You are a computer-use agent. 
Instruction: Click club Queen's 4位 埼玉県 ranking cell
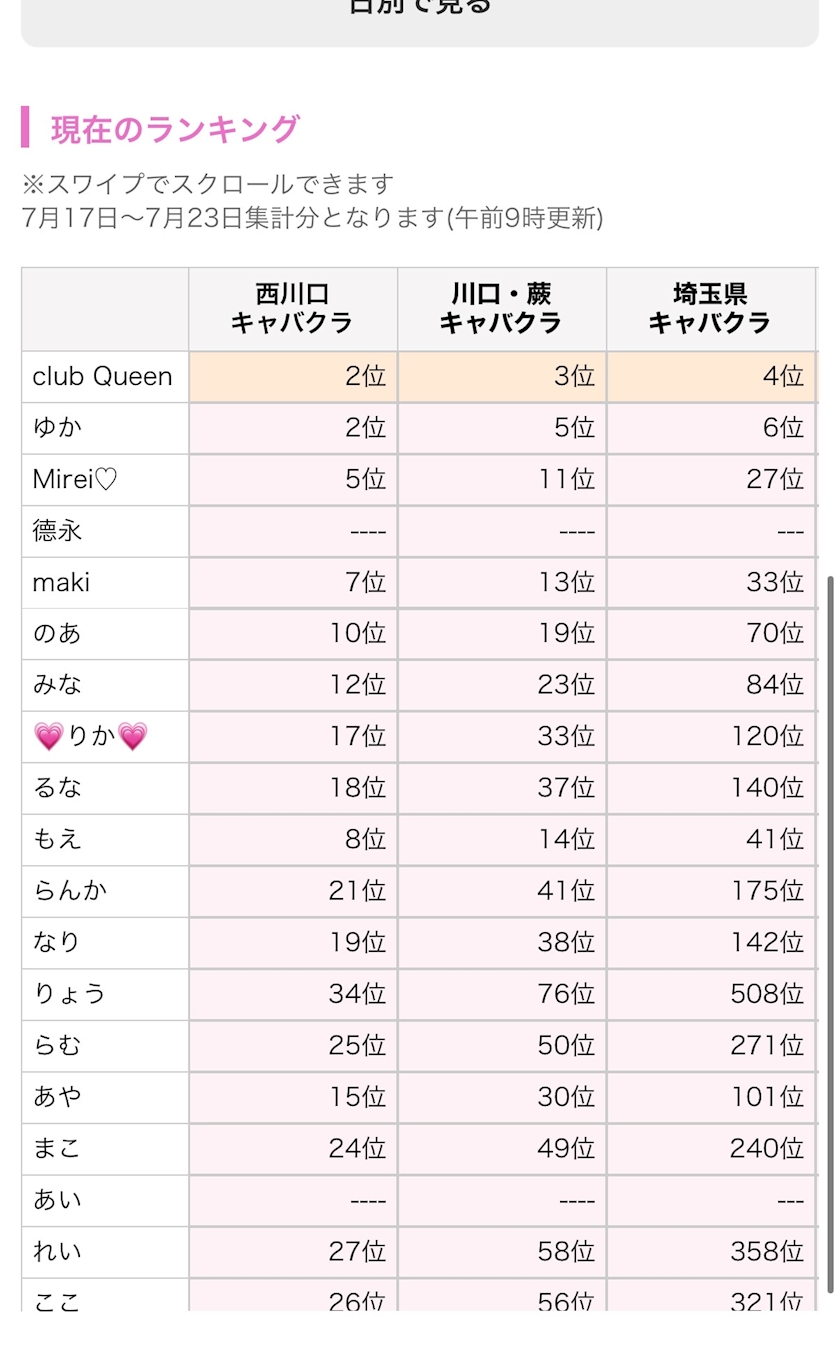[711, 377]
